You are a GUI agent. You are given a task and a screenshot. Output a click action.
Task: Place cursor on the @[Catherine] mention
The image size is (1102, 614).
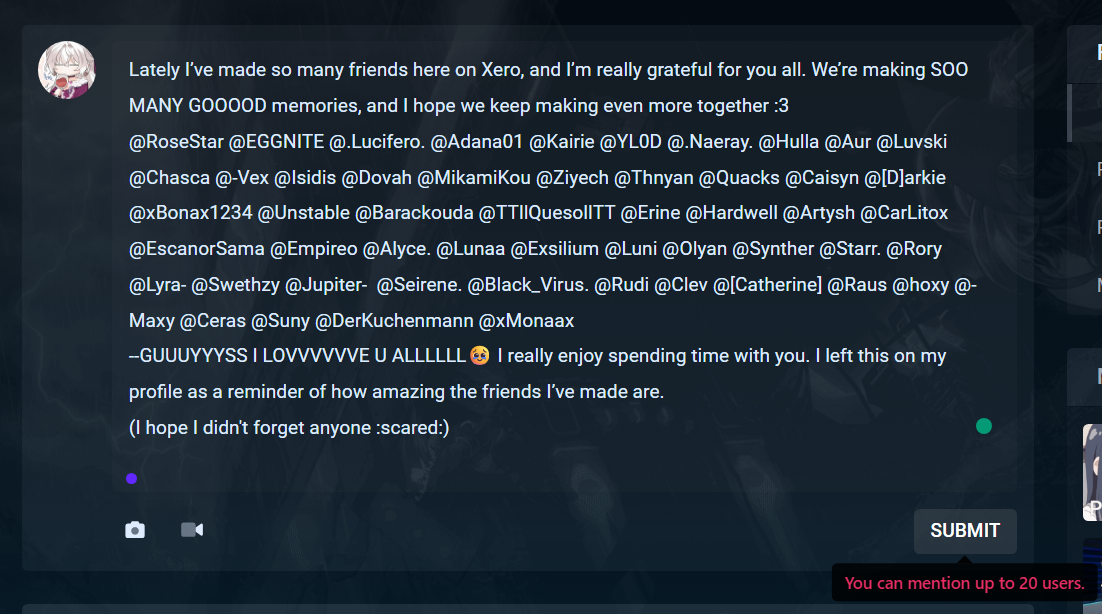767,285
